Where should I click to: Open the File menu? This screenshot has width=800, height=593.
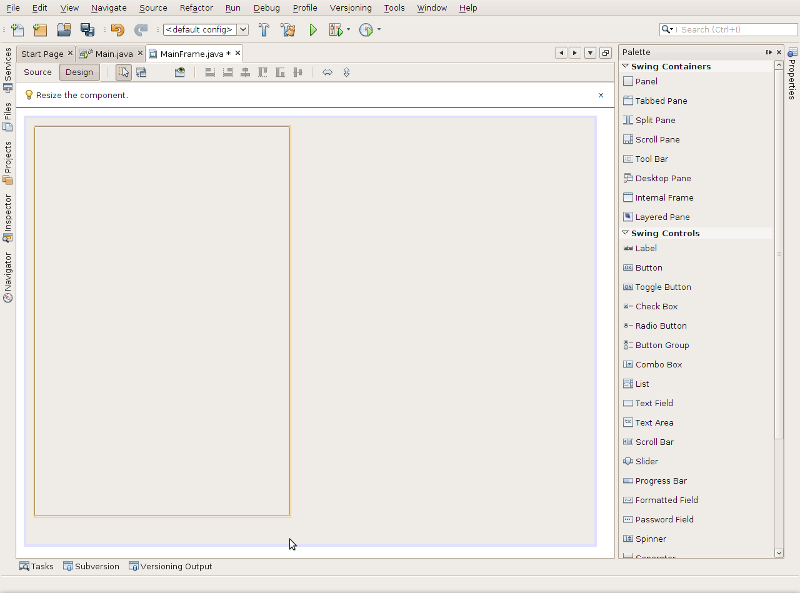pos(13,8)
